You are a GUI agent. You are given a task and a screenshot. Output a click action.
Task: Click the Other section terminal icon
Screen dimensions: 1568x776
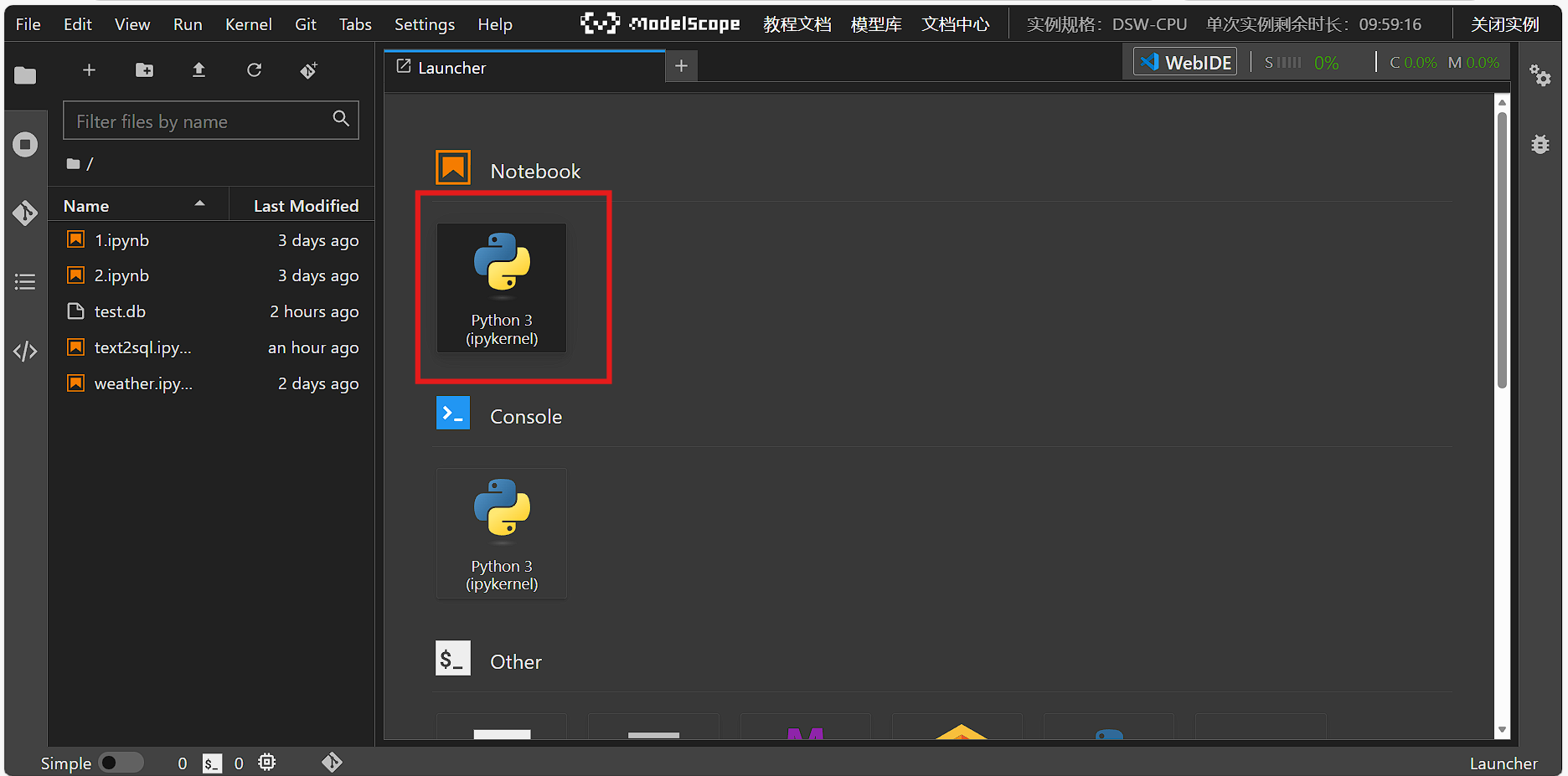click(453, 658)
